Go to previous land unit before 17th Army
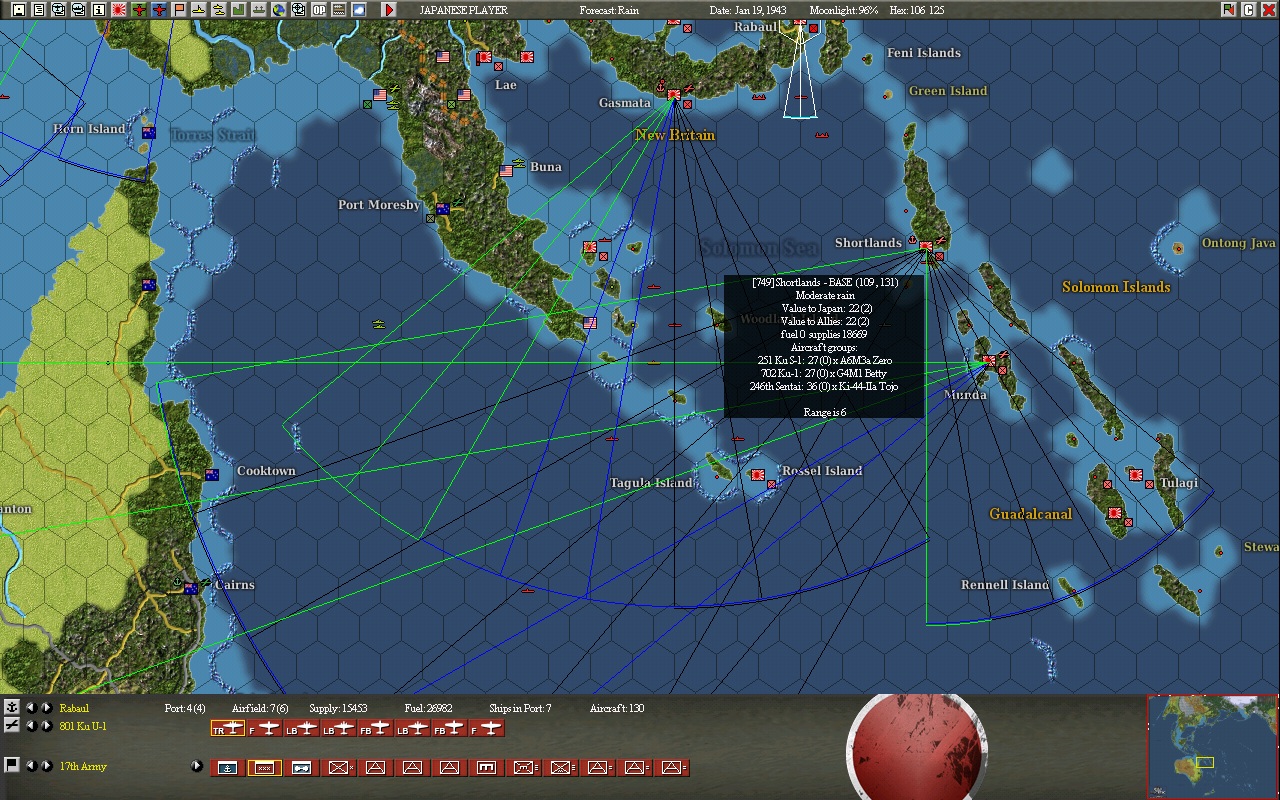Viewport: 1280px width, 800px height. click(x=31, y=766)
